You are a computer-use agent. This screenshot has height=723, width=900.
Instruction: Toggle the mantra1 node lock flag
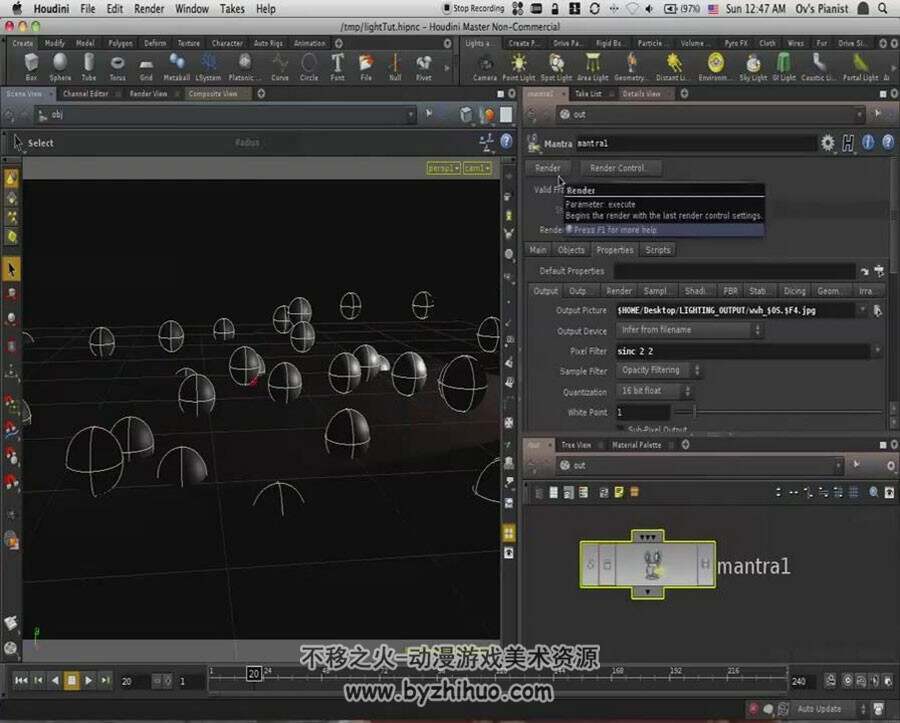click(607, 565)
